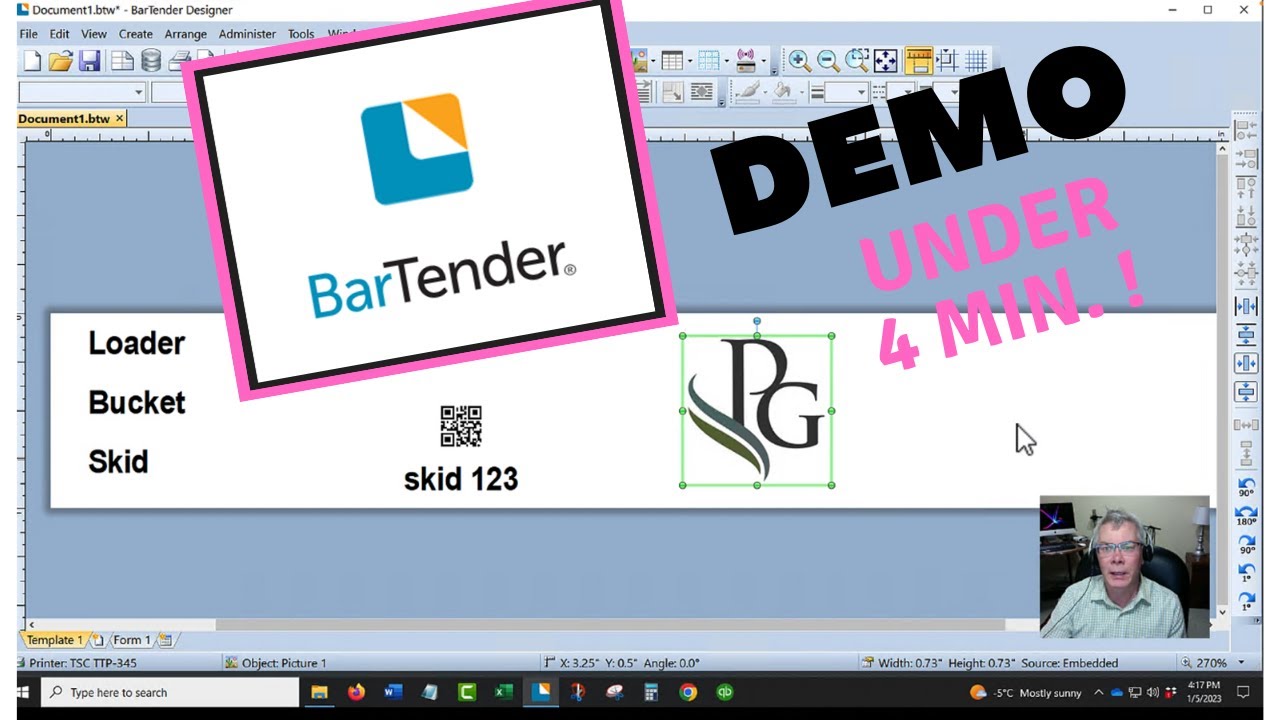Image resolution: width=1280 pixels, height=720 pixels.
Task: Open the Arrange menu
Action: (186, 34)
